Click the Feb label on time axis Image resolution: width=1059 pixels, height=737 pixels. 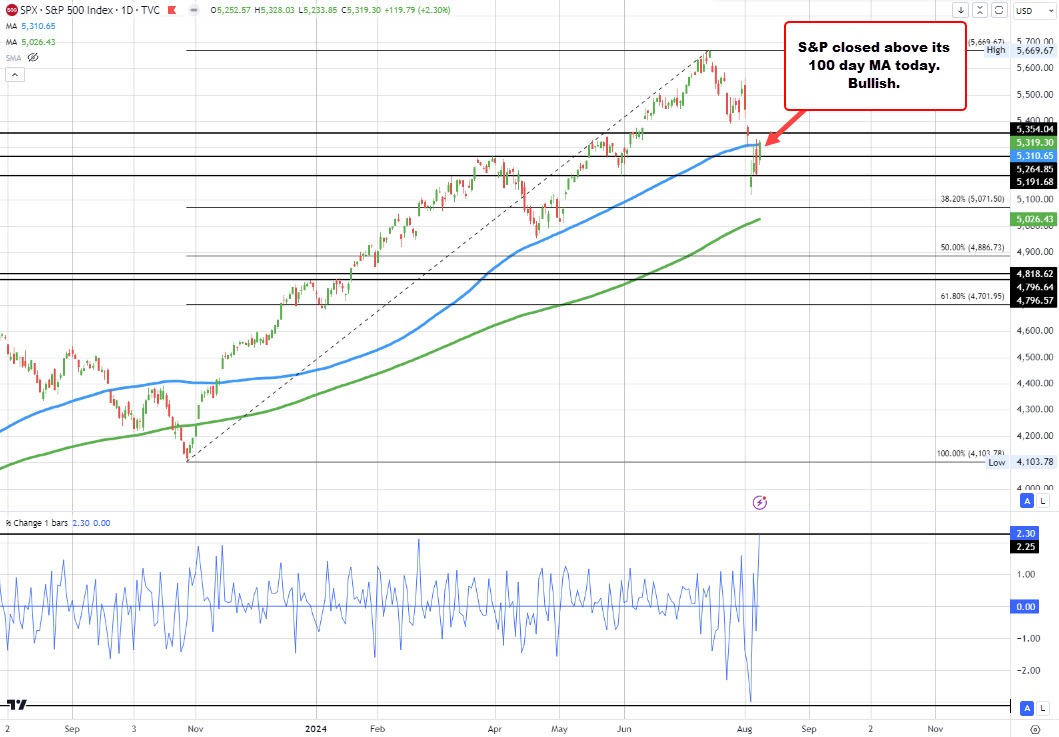click(377, 729)
